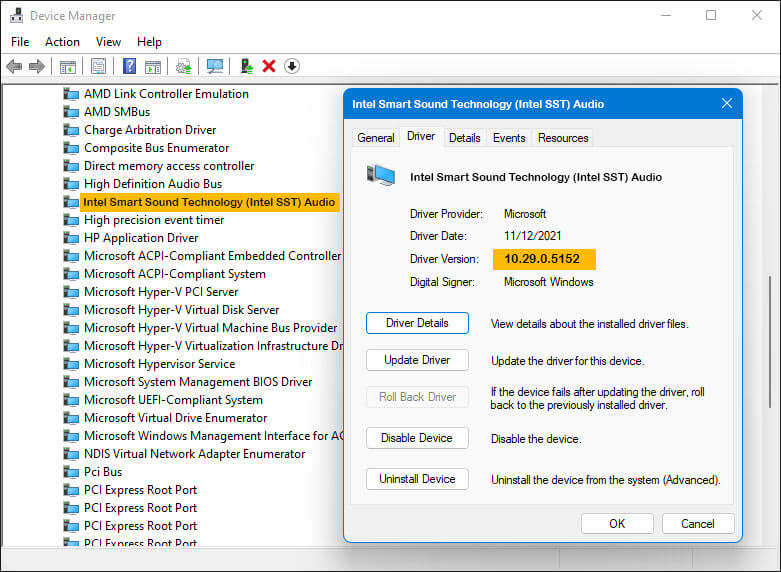Click the computer icon in the Driver tab
781x572 pixels.
pyautogui.click(x=381, y=175)
